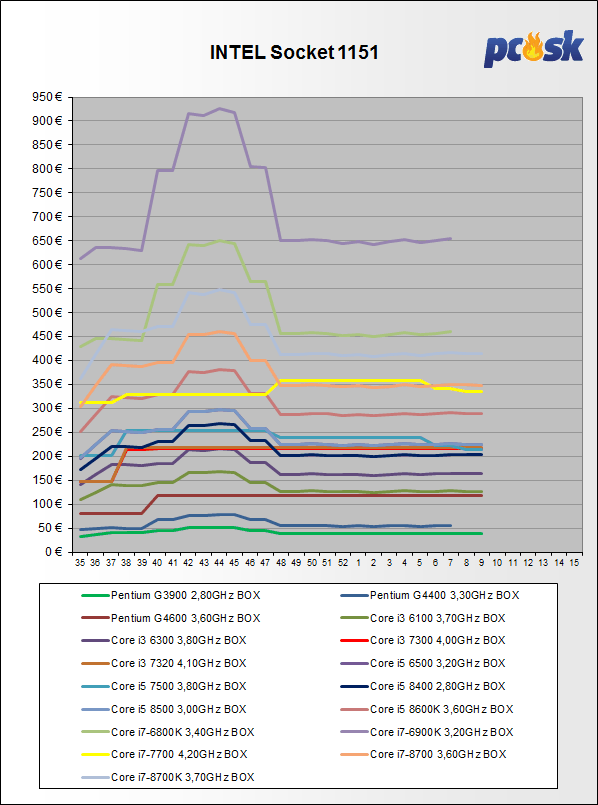598x805 pixels.
Task: Click week 48 on the x-axis
Action: tap(281, 563)
